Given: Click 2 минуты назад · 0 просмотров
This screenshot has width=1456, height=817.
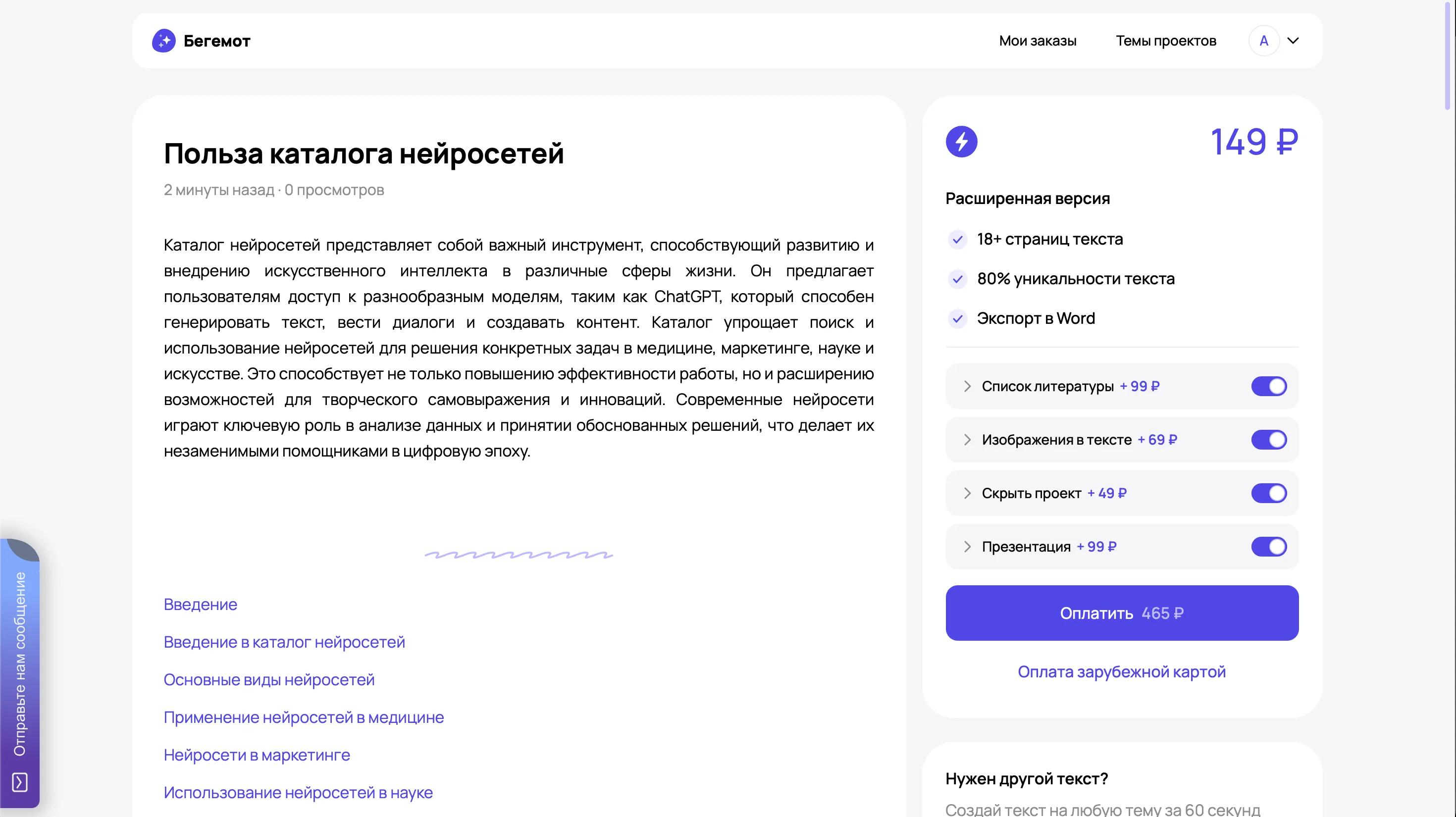Looking at the screenshot, I should [273, 190].
